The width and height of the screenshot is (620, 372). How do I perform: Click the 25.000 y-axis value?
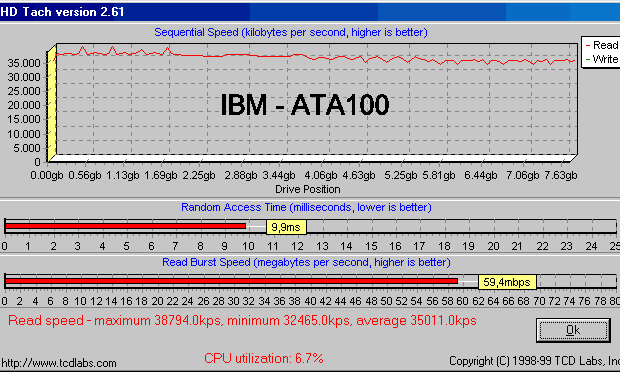24,91
